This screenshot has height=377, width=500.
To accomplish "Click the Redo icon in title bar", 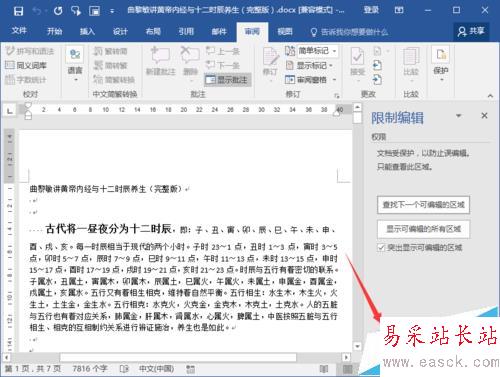I will 58,11.
